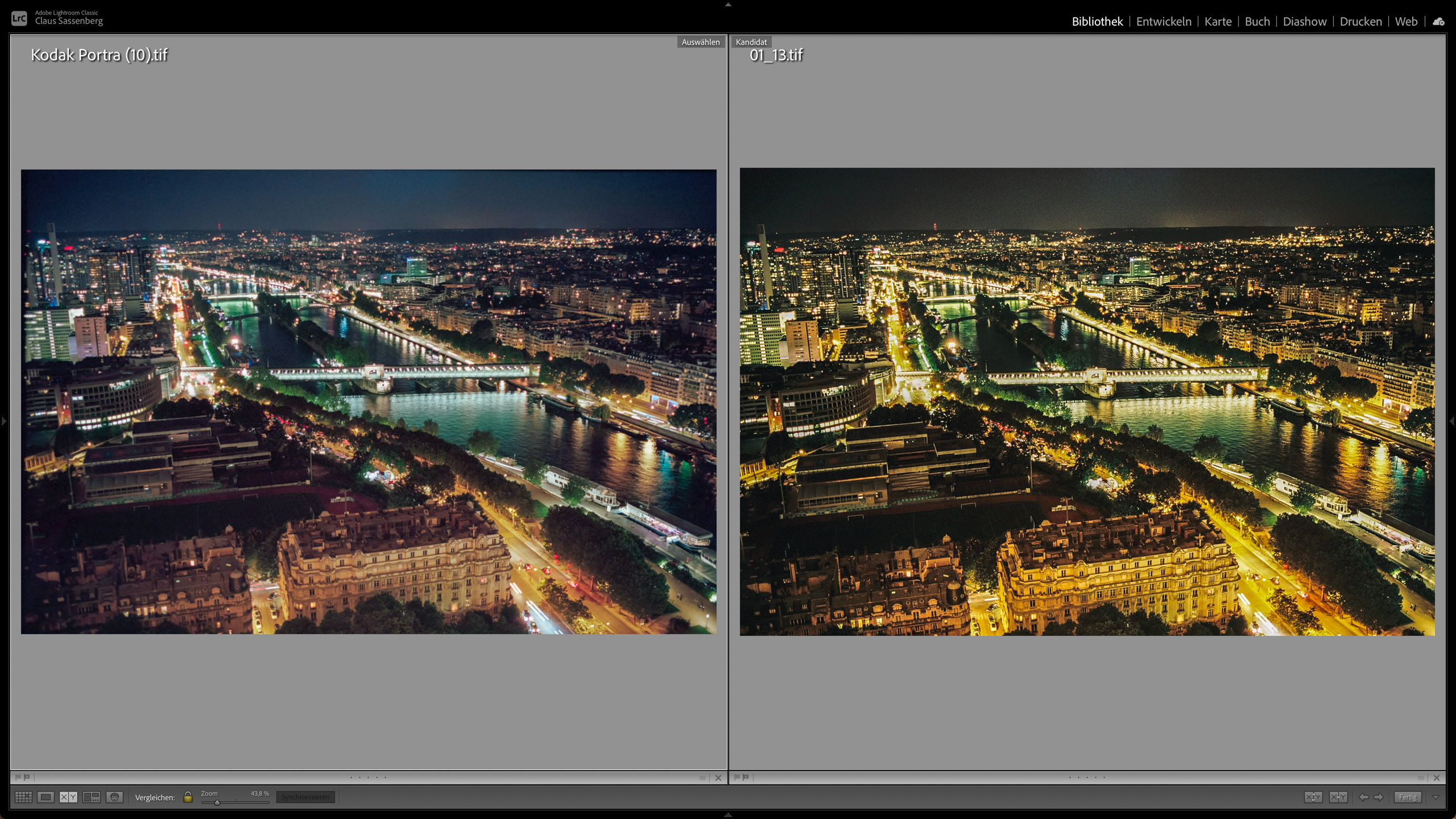The height and width of the screenshot is (819, 1456).
Task: Select next photo with right arrow
Action: [1378, 797]
